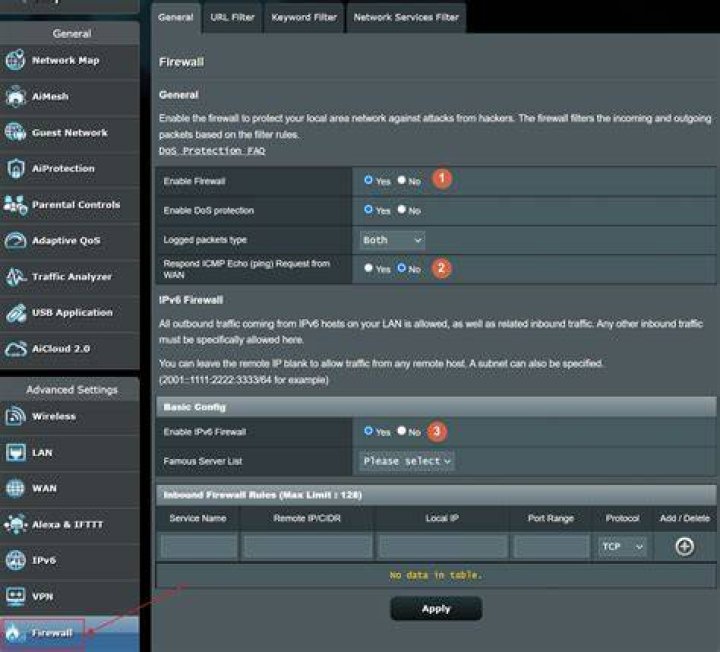
Task: Switch to the General tab
Action: tap(175, 17)
